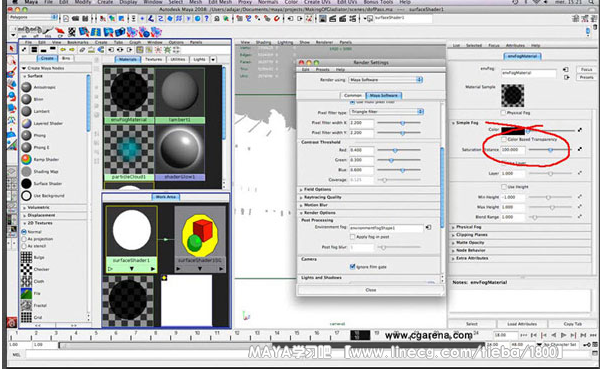Click Select button below notes
600x369 pixels.
pos(471,324)
